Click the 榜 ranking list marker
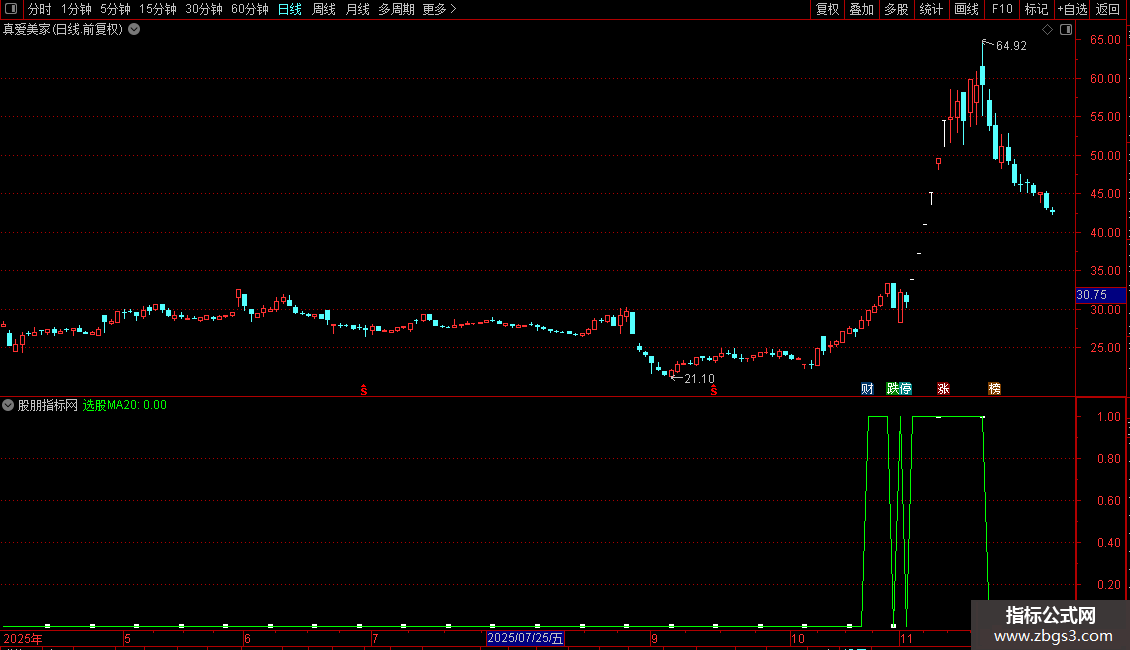This screenshot has height=650, width=1130. click(995, 388)
